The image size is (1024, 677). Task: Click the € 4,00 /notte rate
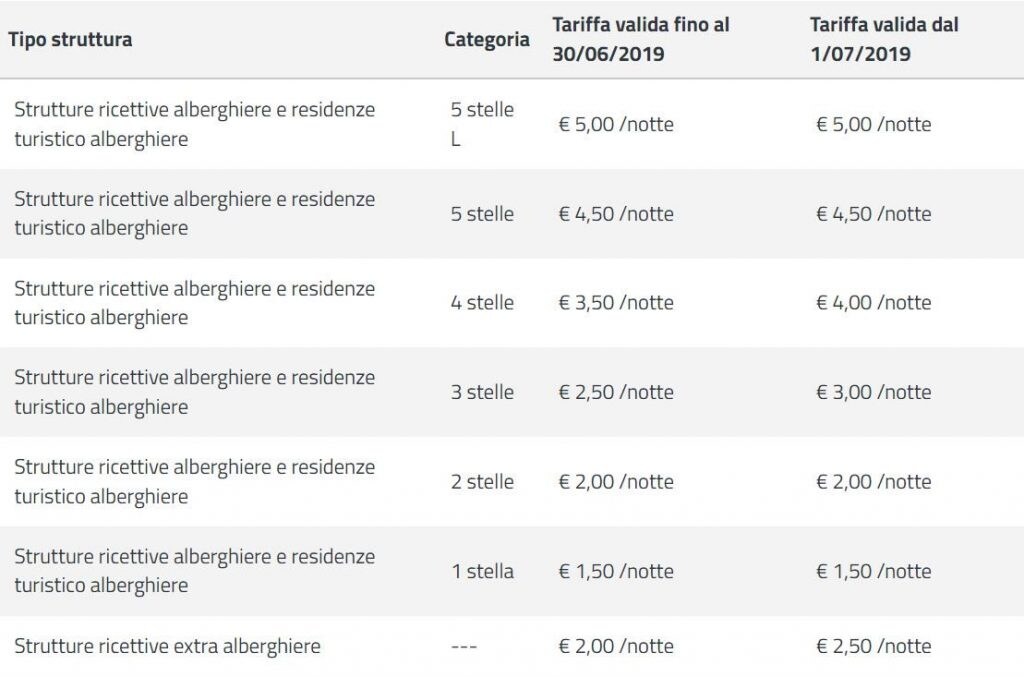click(873, 302)
